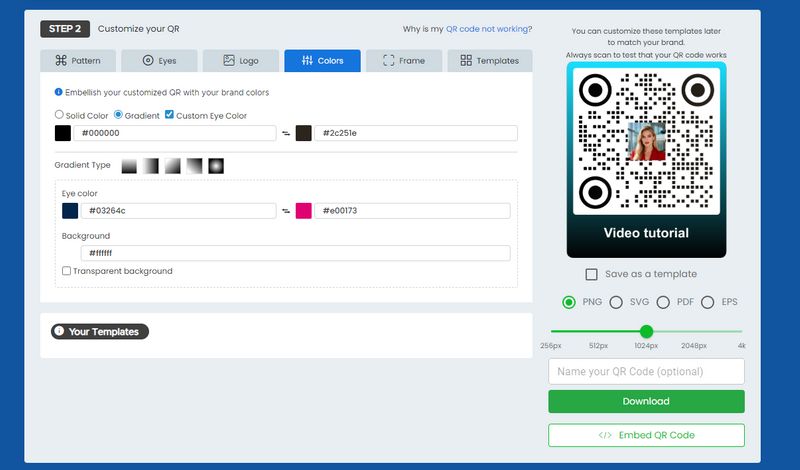Switch to the Eyes tab

(x=159, y=61)
